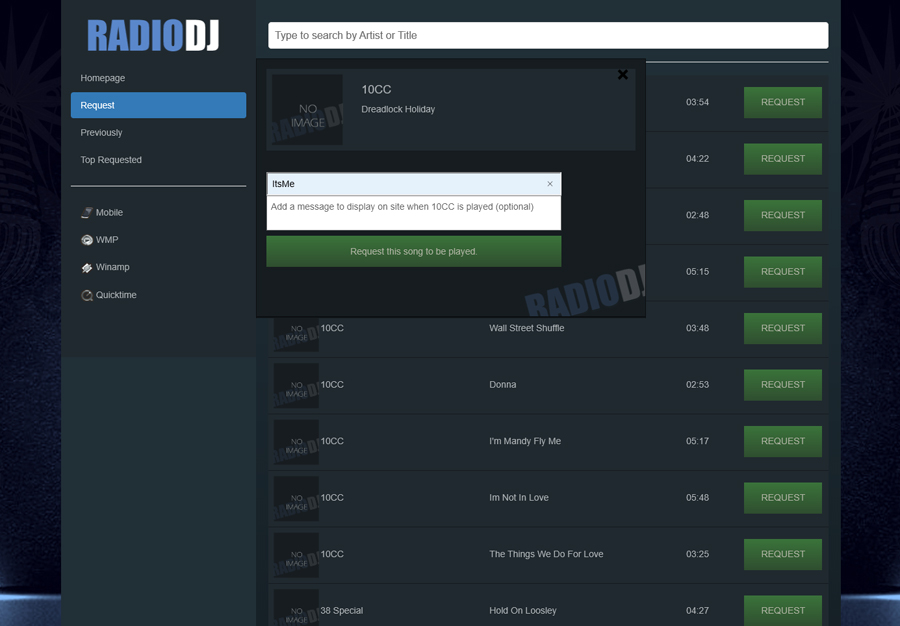Select the Request menu item
The image size is (900, 626).
[158, 105]
